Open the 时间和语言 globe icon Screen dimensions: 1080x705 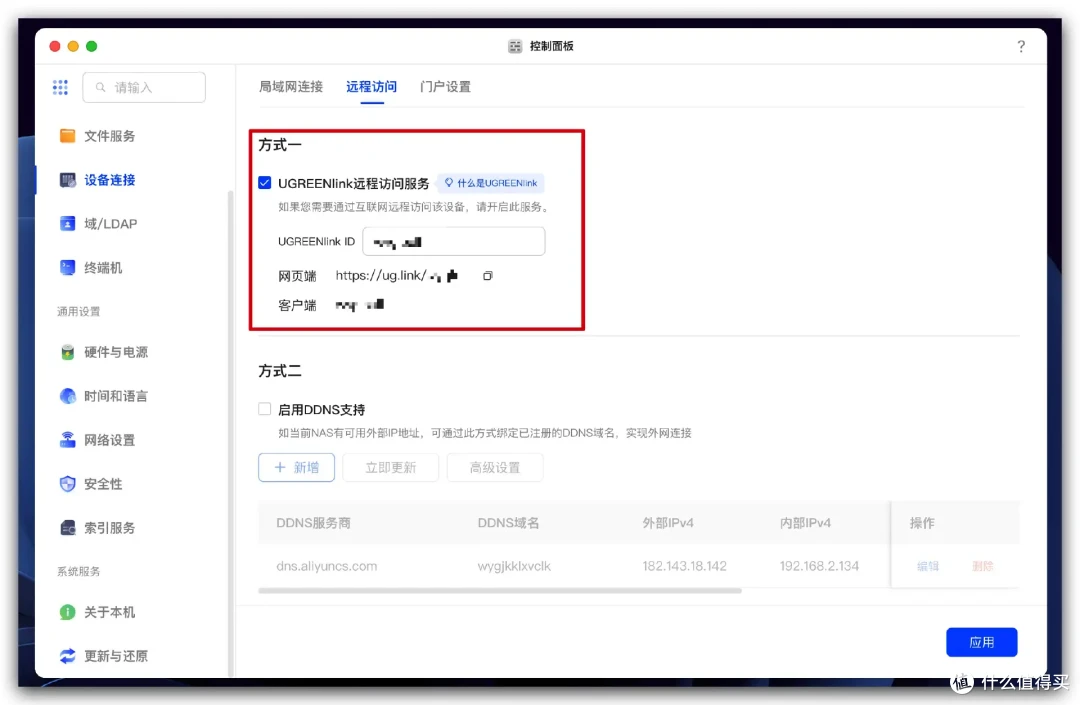[68, 396]
